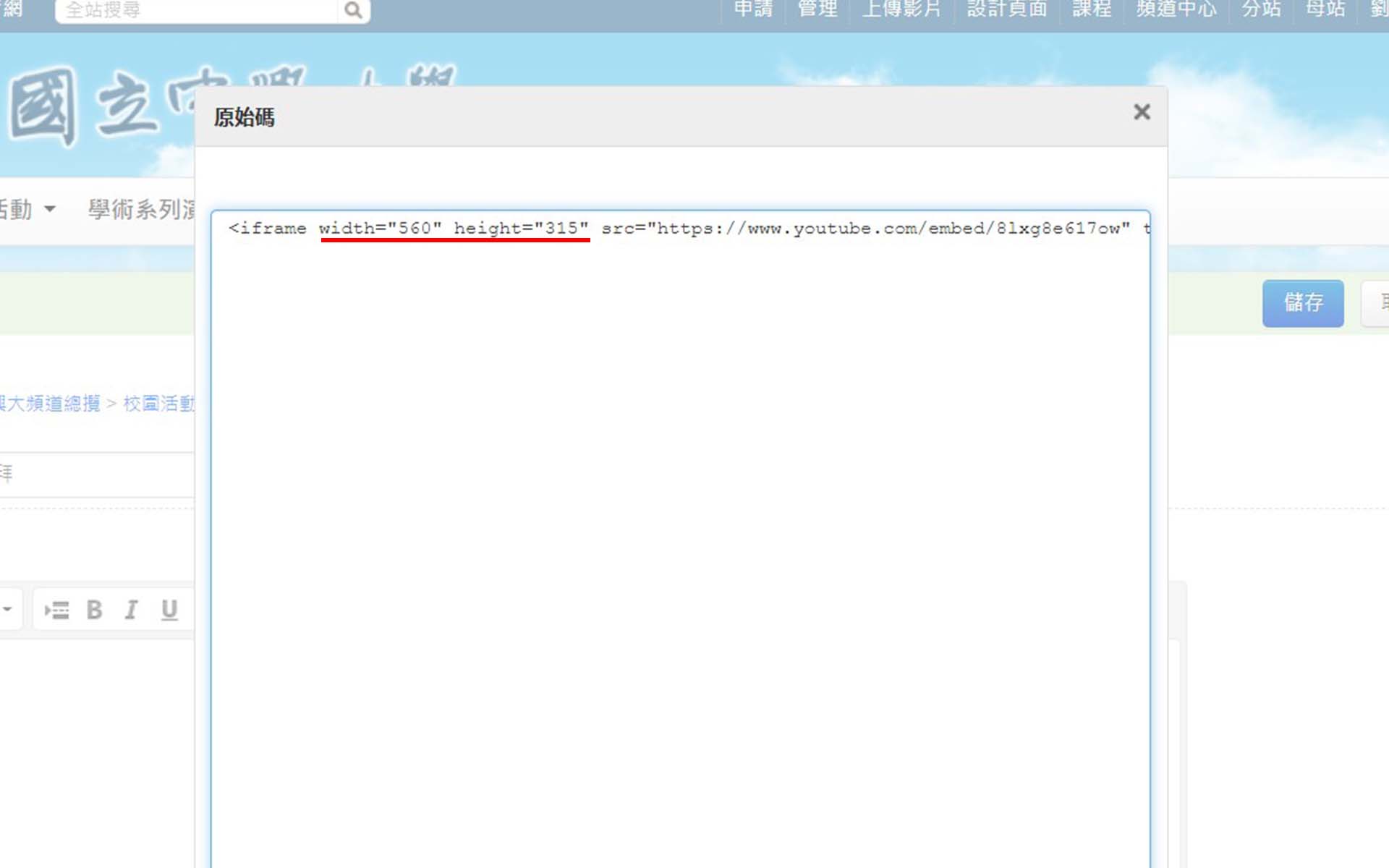Close the 原始碼 source code dialog

(x=1142, y=112)
